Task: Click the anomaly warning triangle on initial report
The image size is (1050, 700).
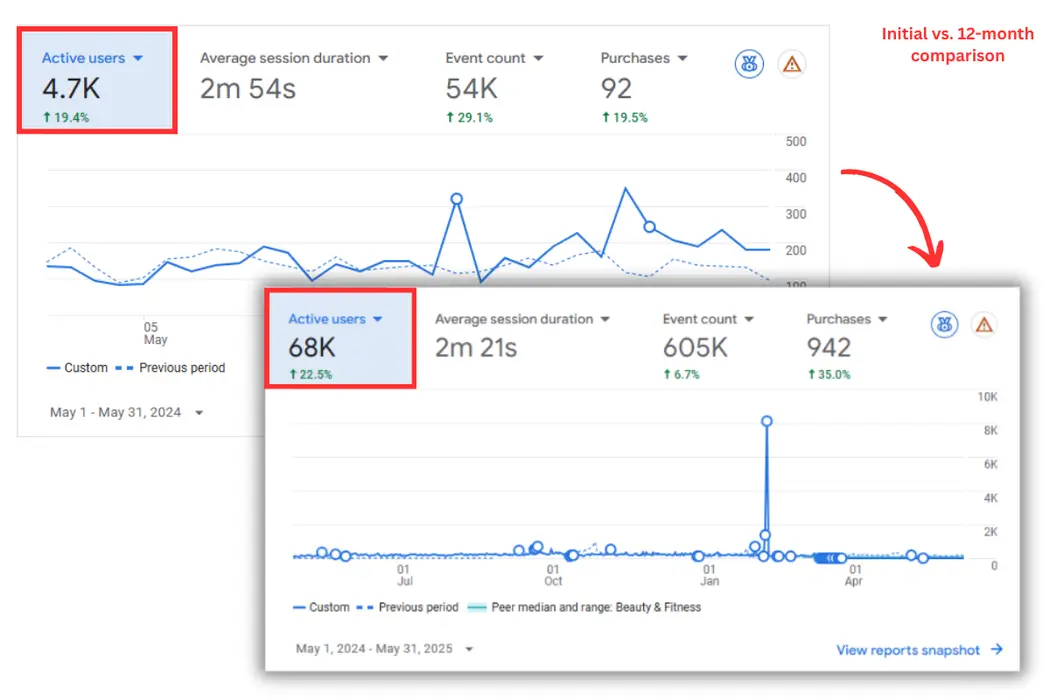Action: [x=792, y=64]
